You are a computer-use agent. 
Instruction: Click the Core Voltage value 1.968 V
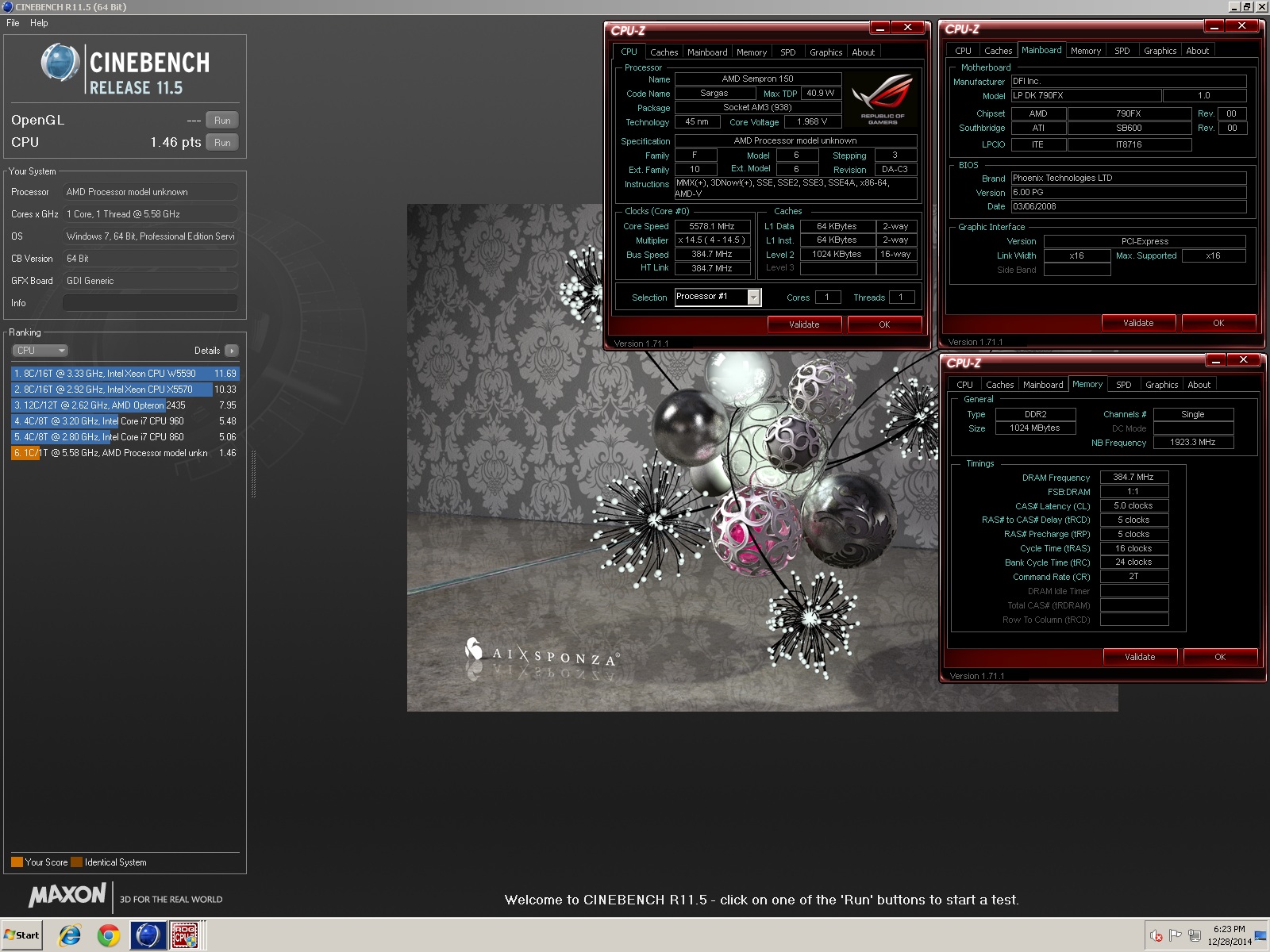[812, 122]
